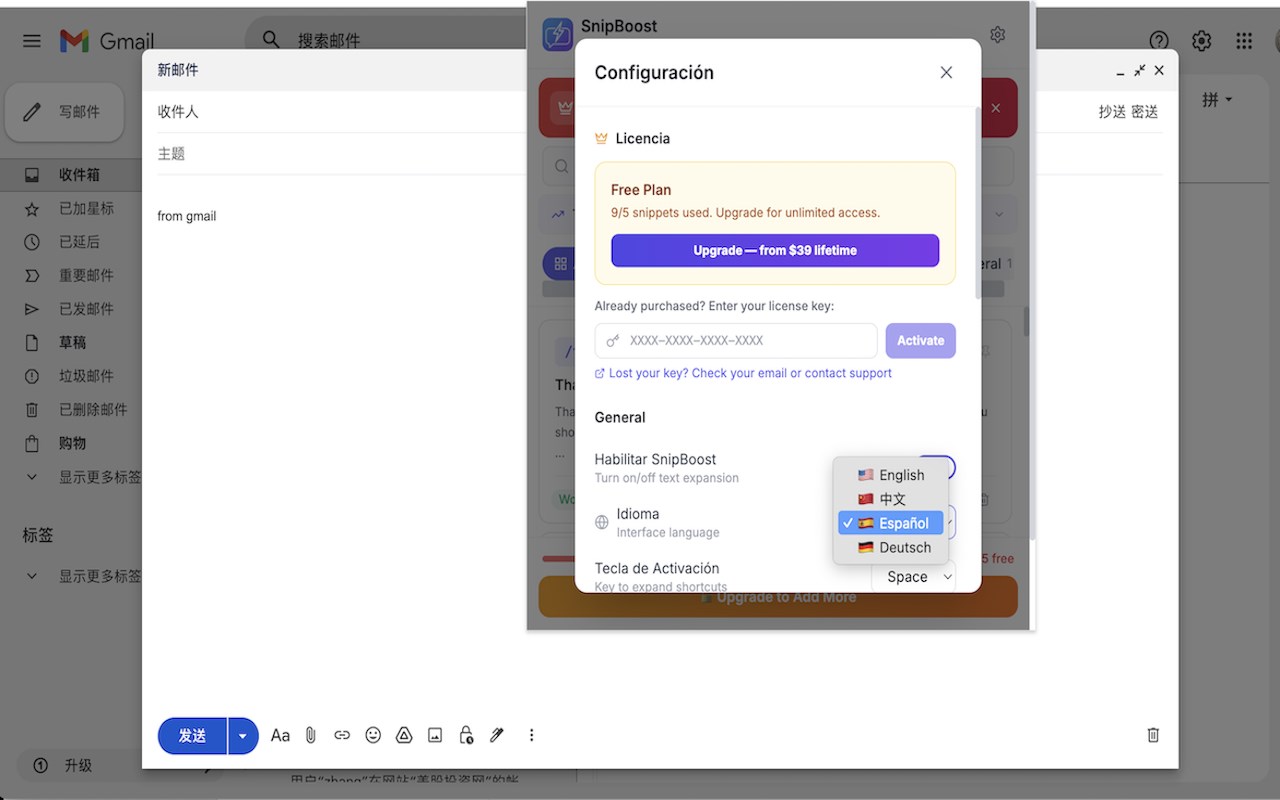Click the "from gmail" message body text

187,216
